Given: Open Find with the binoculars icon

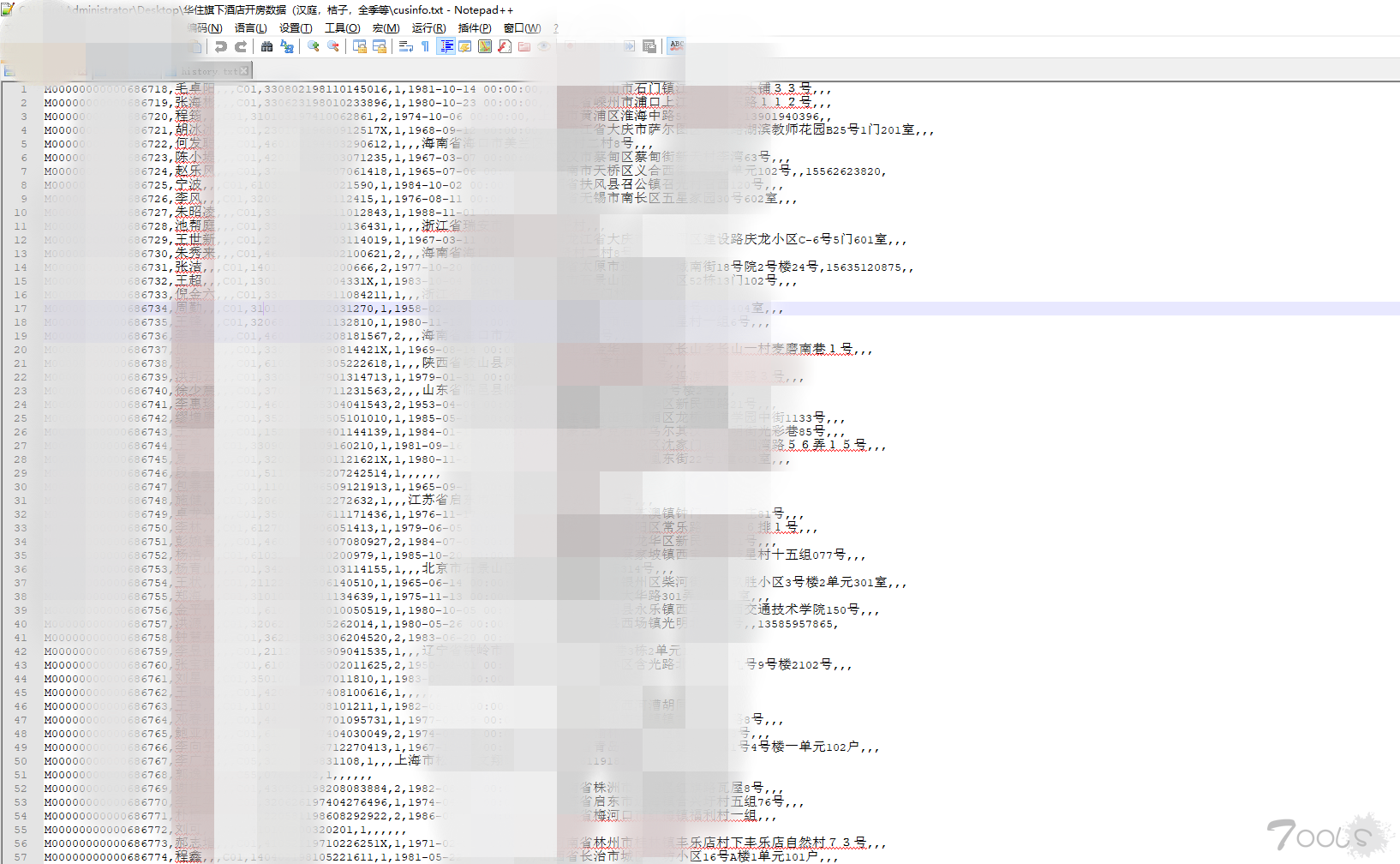Looking at the screenshot, I should point(267,46).
